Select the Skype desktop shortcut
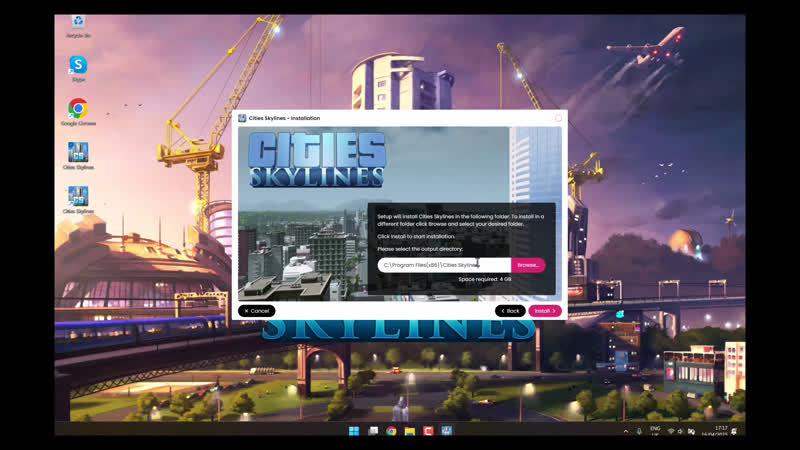This screenshot has width=800, height=450. coord(78,69)
